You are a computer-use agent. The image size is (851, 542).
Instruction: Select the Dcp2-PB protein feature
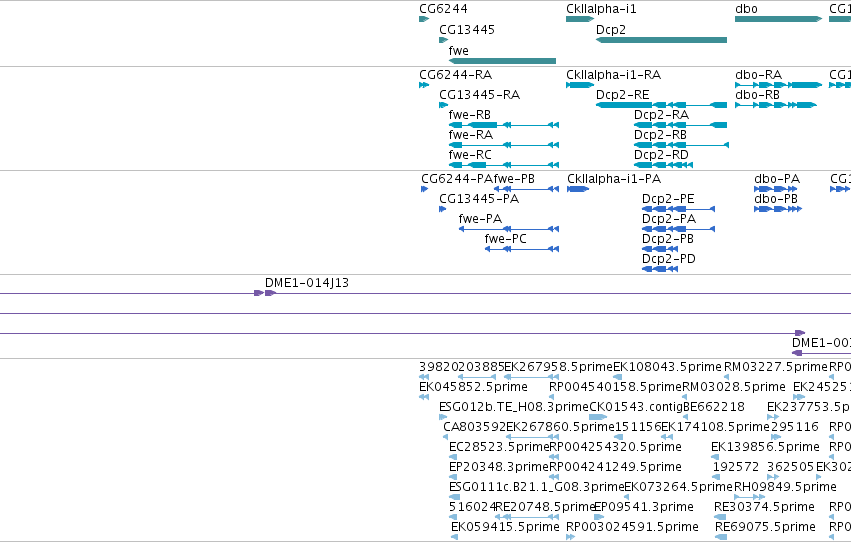(x=660, y=250)
